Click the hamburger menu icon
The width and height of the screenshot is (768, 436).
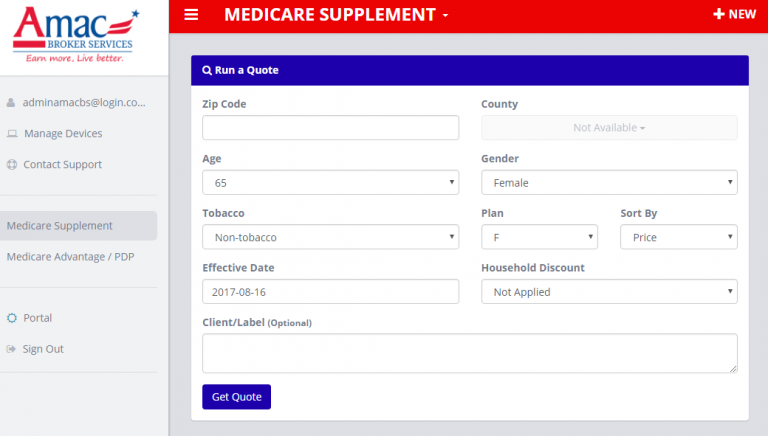pos(191,15)
